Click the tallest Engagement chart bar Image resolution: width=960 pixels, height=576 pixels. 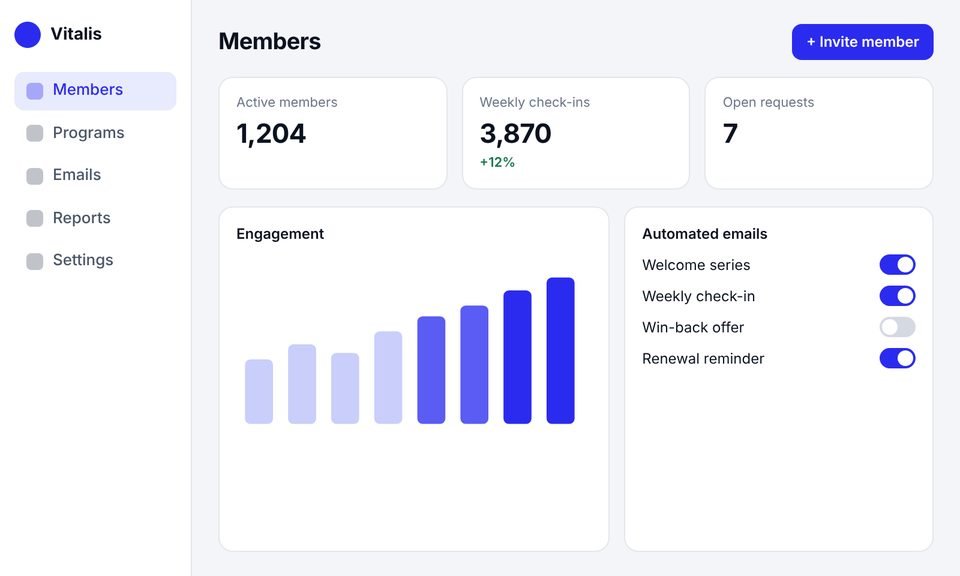[560, 351]
